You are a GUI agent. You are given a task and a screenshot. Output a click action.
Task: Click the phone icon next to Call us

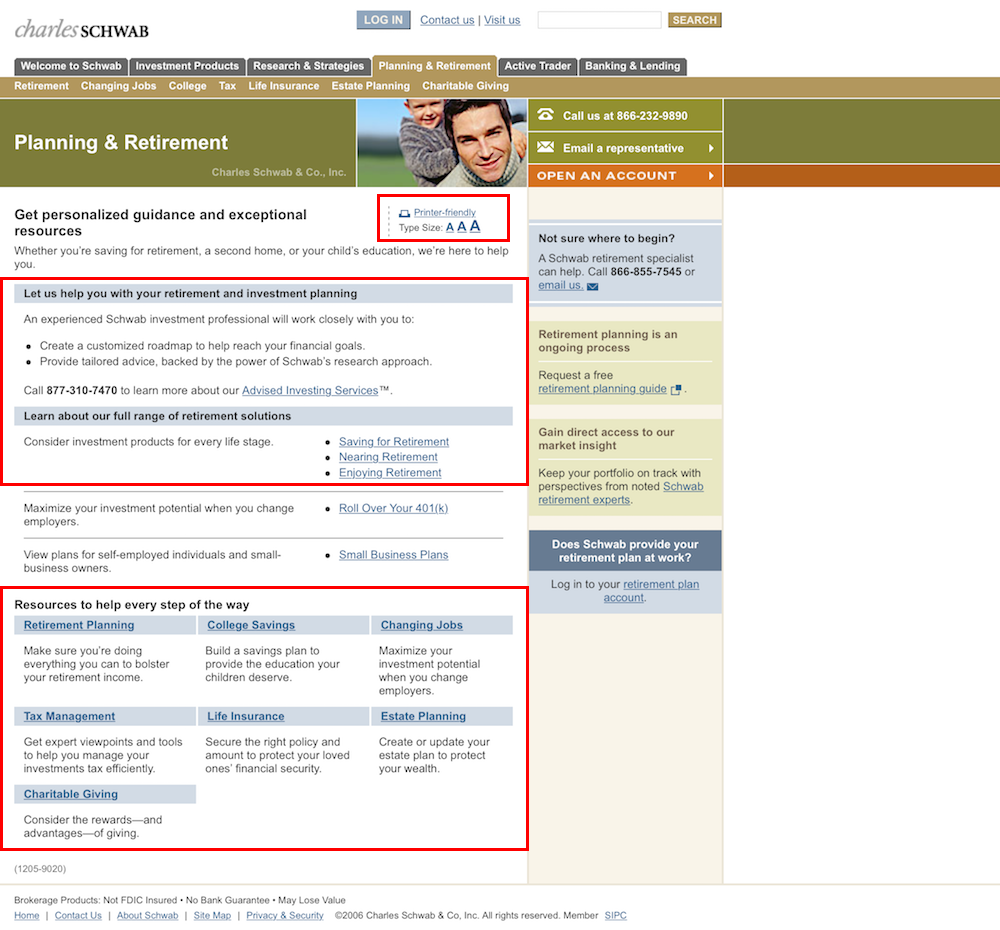(x=545, y=115)
